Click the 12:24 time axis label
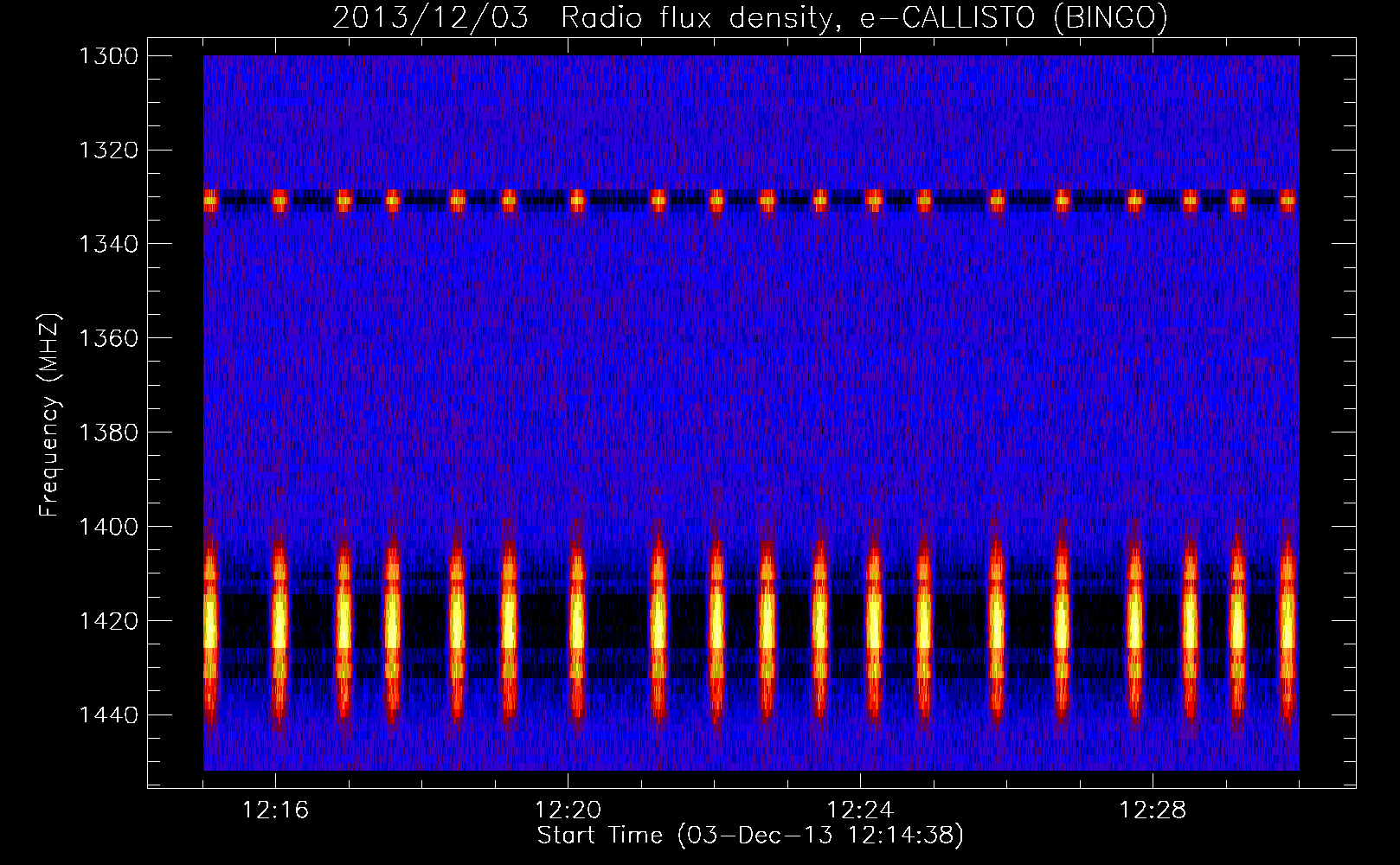The width and height of the screenshot is (1400, 865). pos(860,811)
